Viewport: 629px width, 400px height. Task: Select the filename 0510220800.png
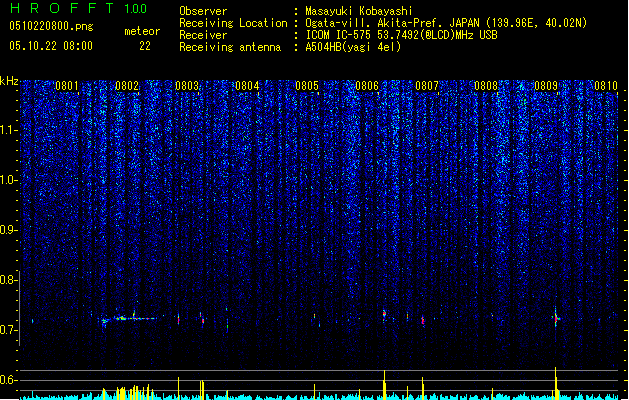(51, 26)
